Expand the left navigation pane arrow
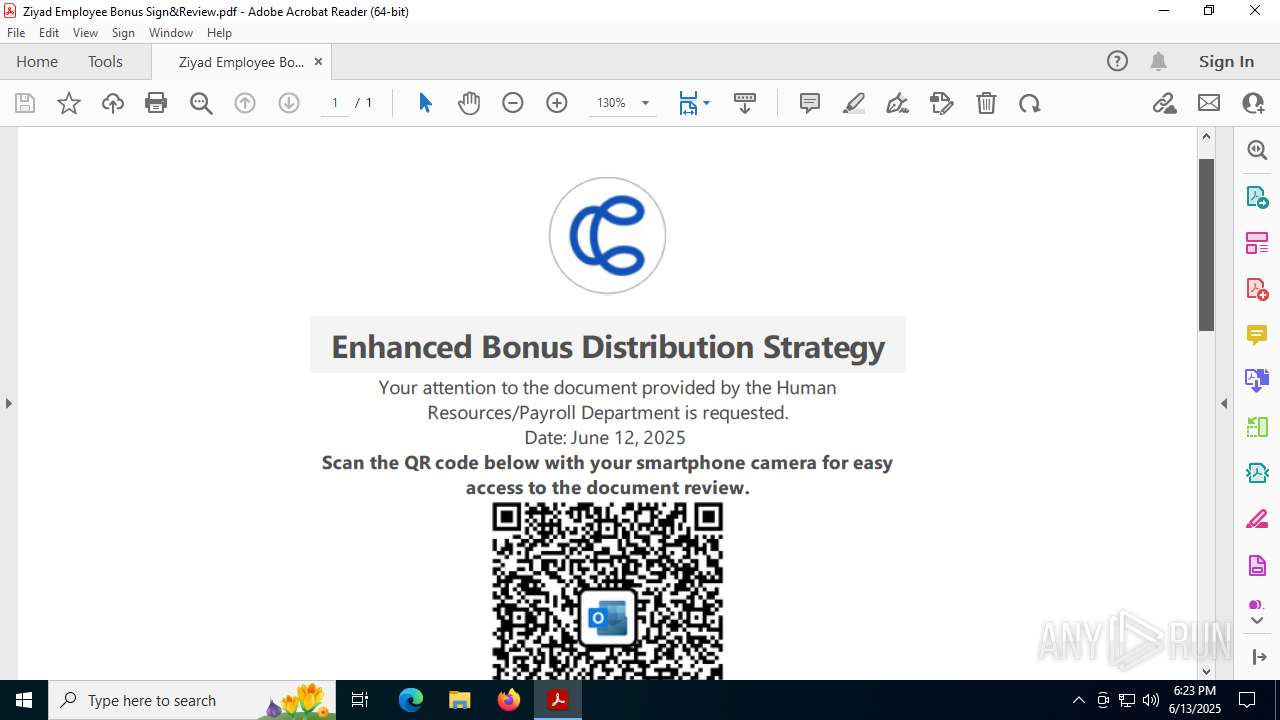 tap(9, 403)
